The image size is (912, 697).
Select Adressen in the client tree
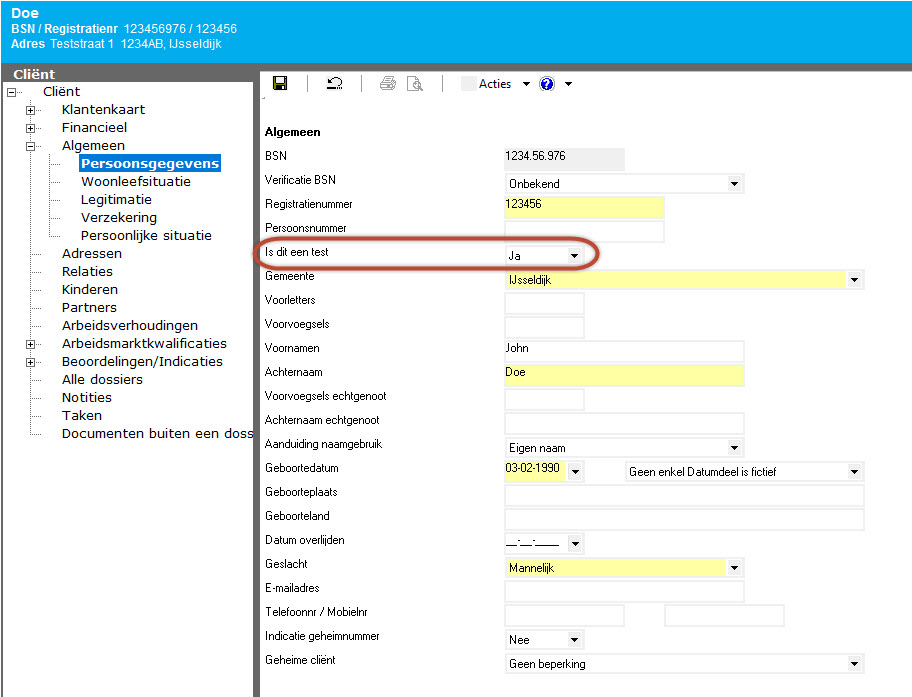pos(92,254)
